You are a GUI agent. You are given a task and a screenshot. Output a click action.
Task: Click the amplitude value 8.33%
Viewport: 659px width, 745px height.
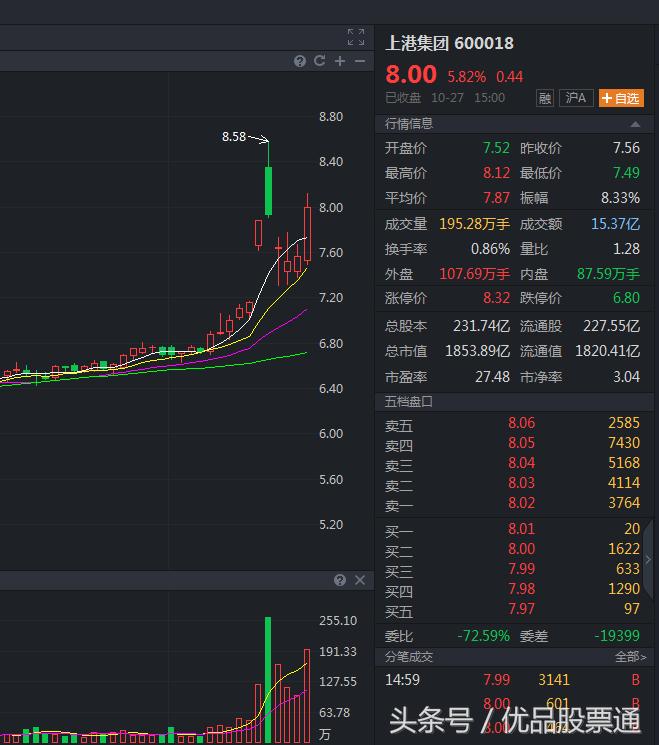point(620,197)
